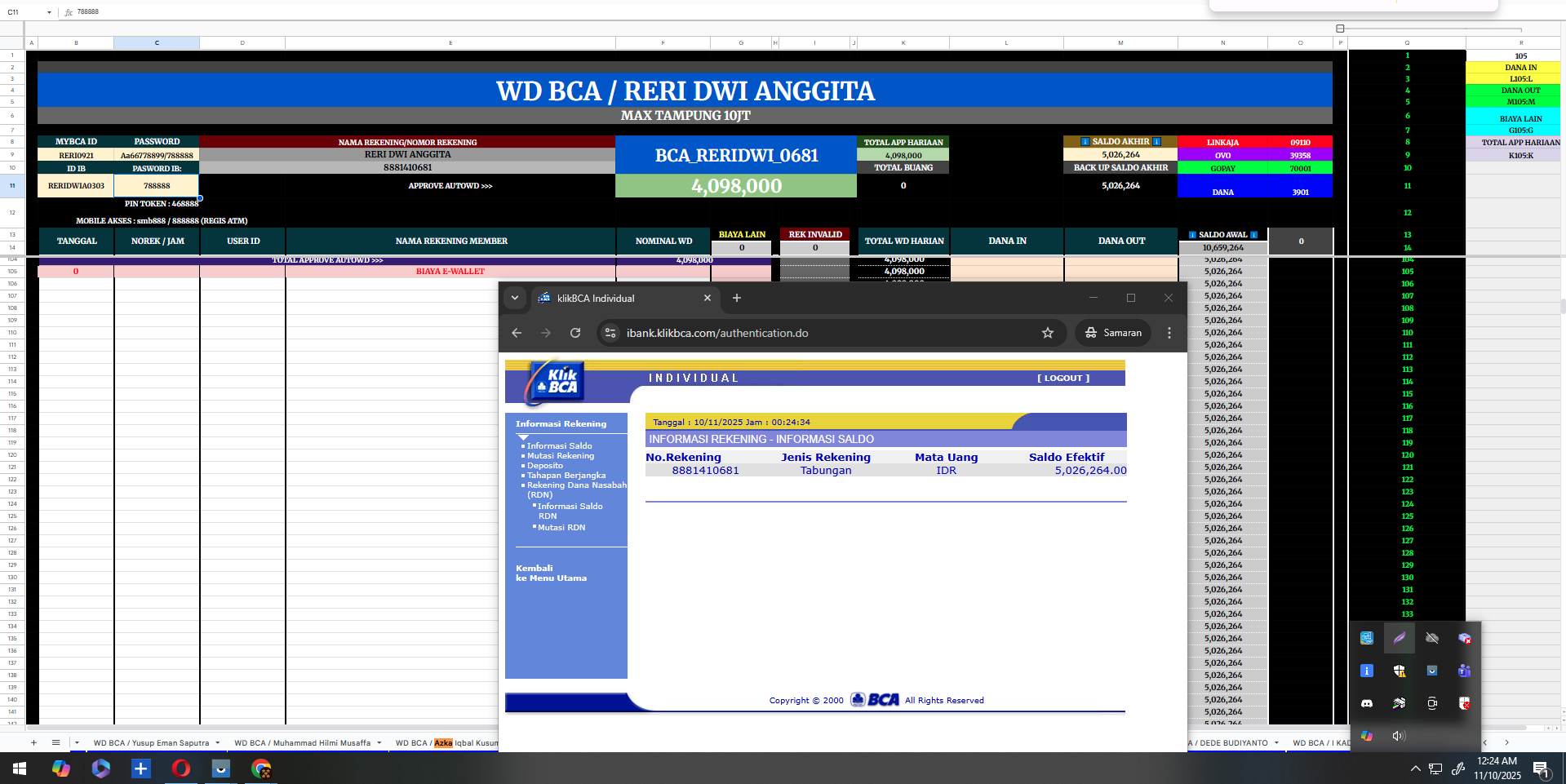The height and width of the screenshot is (784, 1566).
Task: Click the purple feather tray icon
Action: pyautogui.click(x=1400, y=638)
